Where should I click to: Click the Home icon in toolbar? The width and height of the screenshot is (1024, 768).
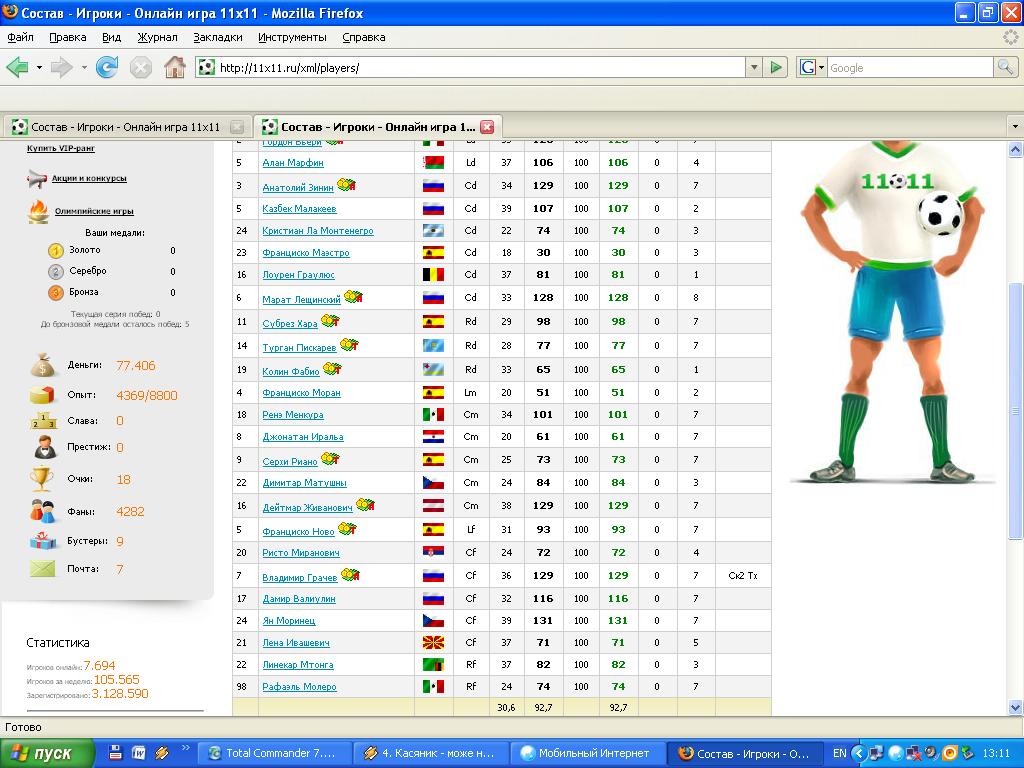(x=174, y=68)
